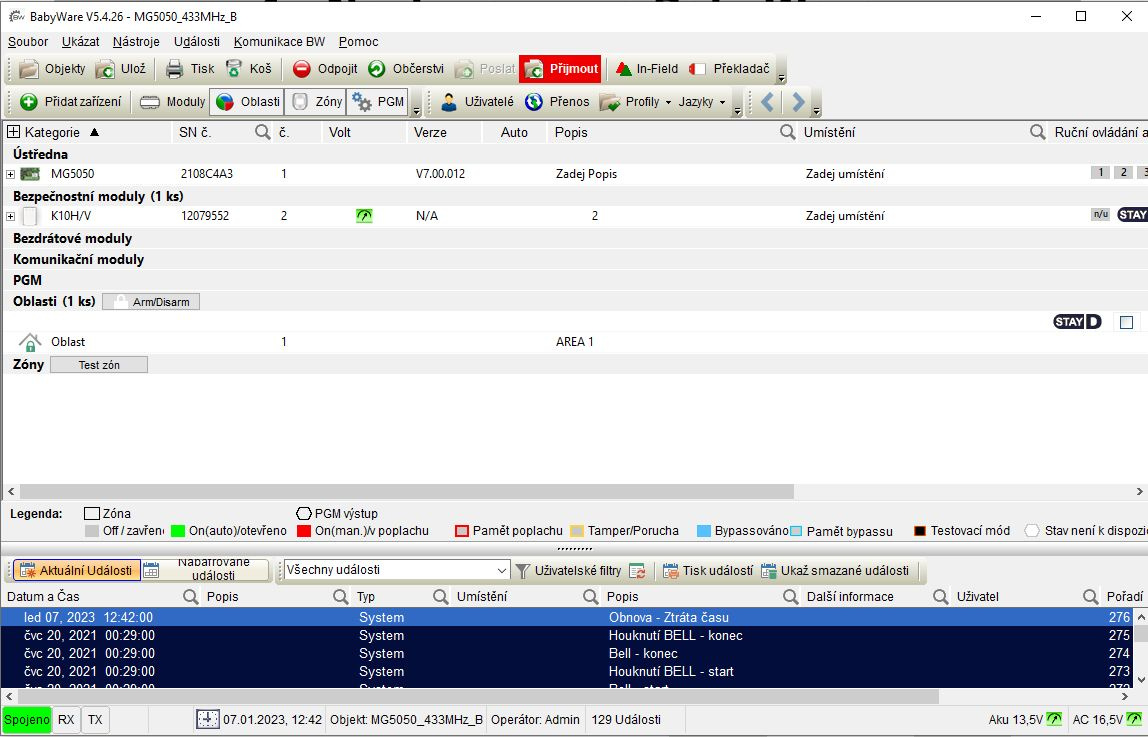Expand the MG5050 tree row
1148x737 pixels.
coord(11,174)
